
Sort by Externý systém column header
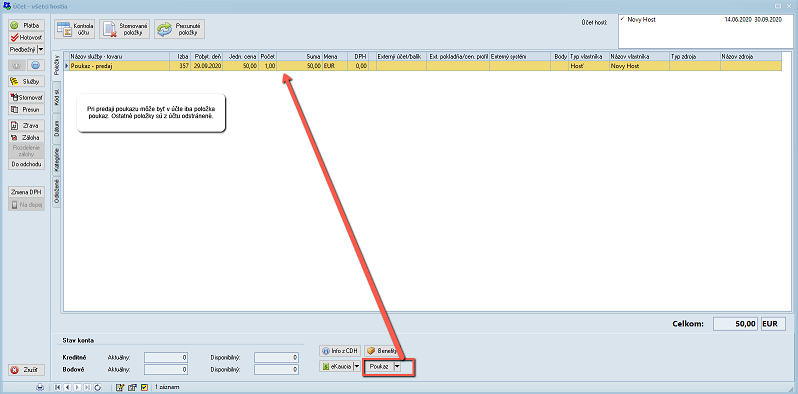point(521,57)
